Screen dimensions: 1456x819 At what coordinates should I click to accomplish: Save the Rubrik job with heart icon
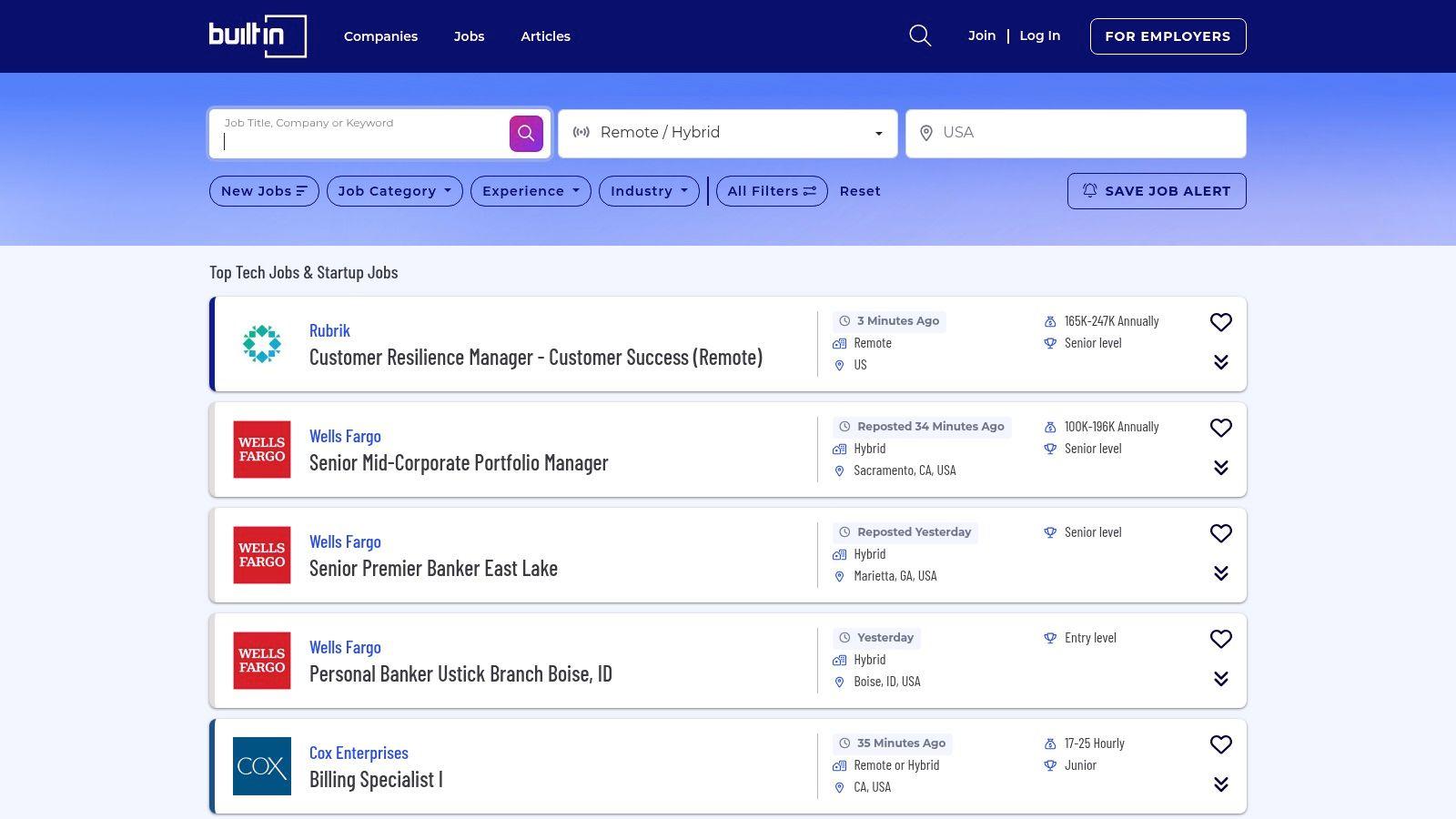[x=1221, y=322]
